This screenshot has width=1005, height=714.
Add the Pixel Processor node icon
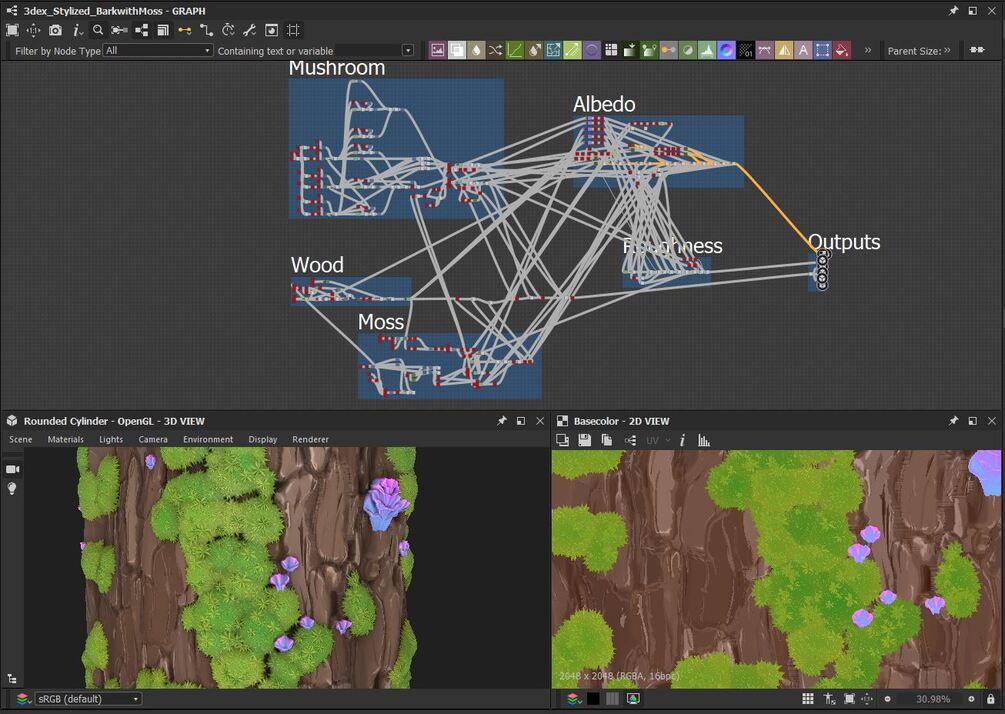[x=745, y=50]
